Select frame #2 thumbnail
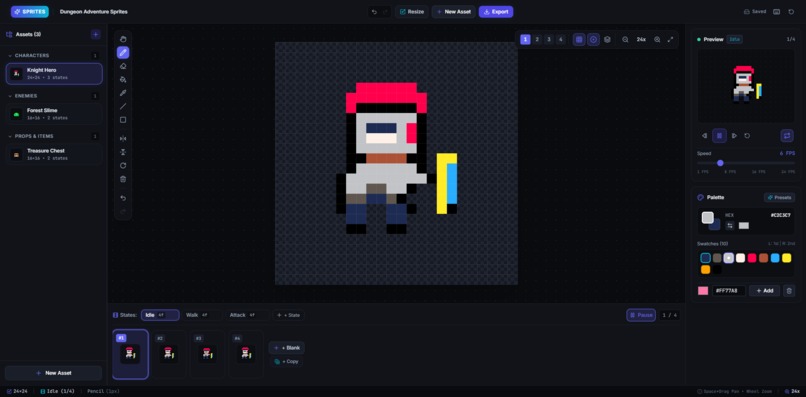The image size is (806, 397). point(169,354)
